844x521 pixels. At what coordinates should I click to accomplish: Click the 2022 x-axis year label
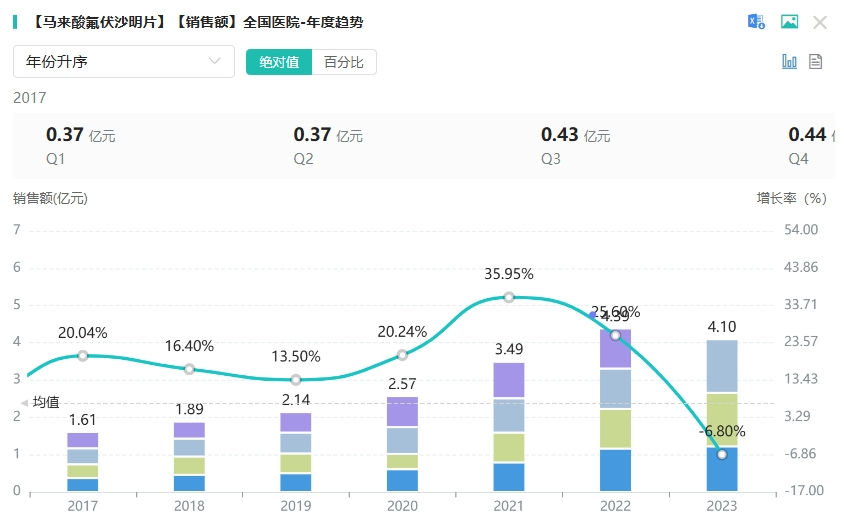click(615, 506)
